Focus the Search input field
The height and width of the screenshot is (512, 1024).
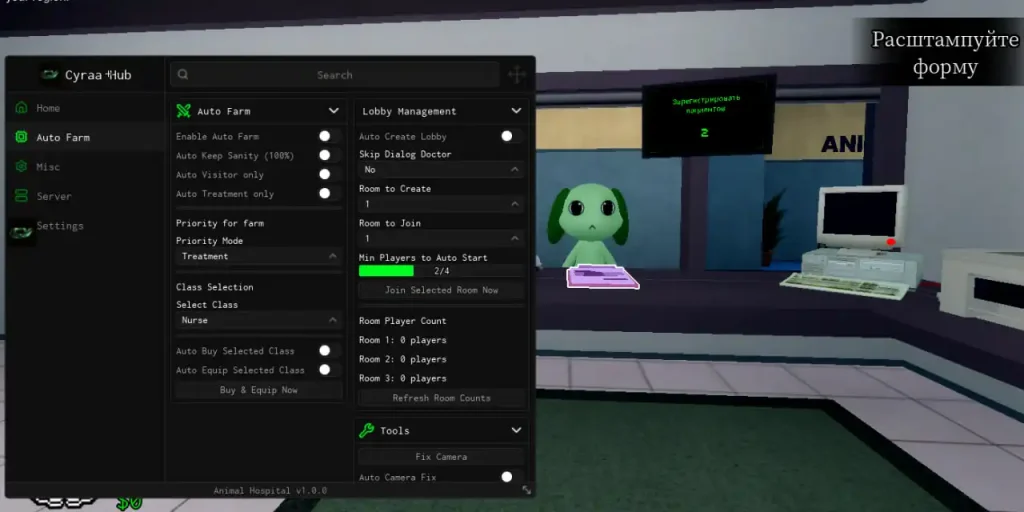[x=335, y=75]
